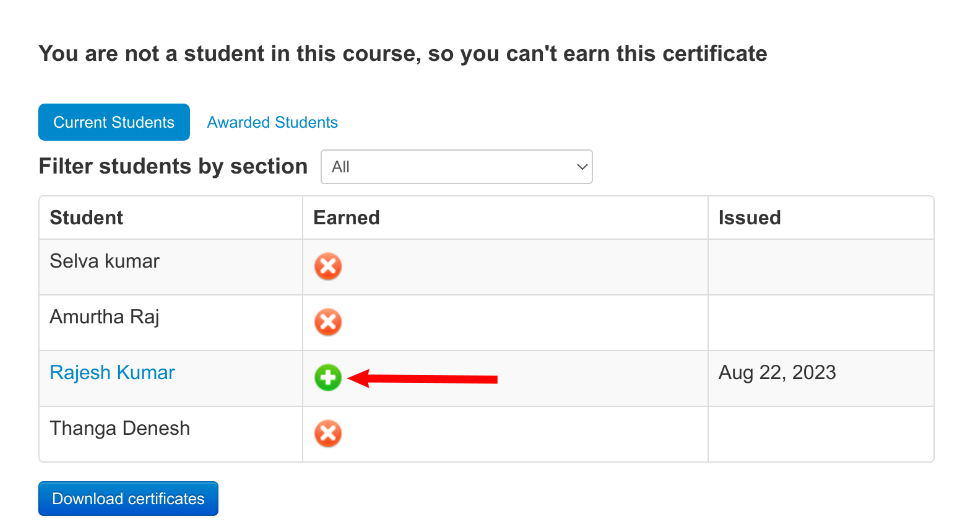Select the Selva kumar name cell

[105, 262]
